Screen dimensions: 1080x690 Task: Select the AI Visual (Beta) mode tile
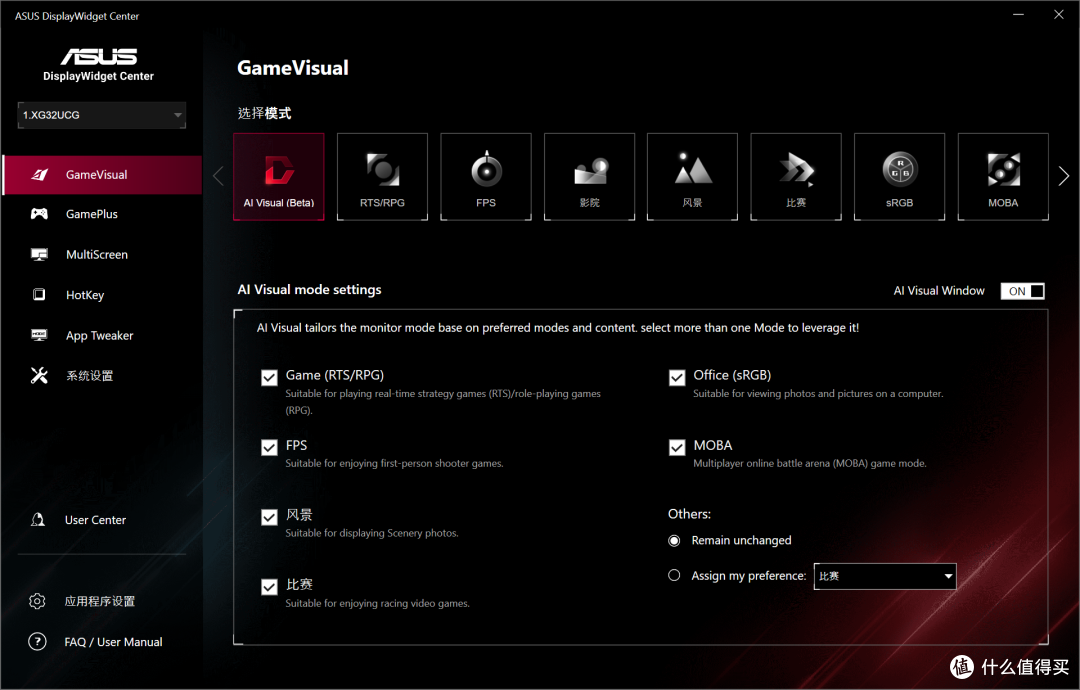coord(279,177)
